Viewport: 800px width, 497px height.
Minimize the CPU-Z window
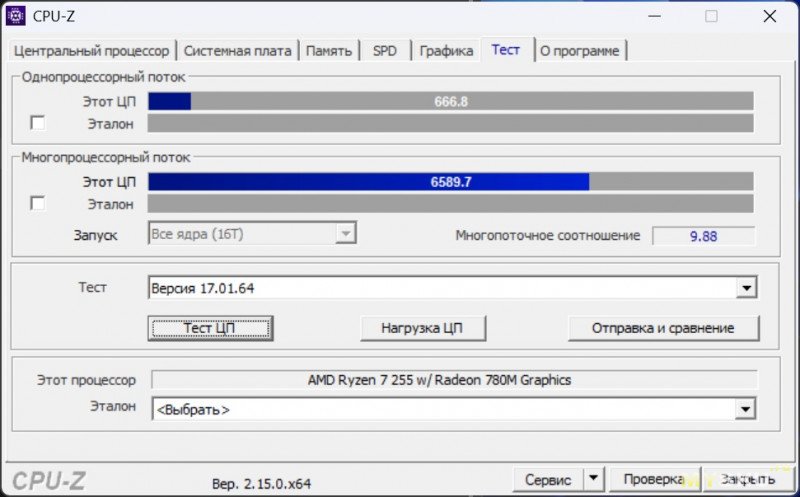click(653, 16)
